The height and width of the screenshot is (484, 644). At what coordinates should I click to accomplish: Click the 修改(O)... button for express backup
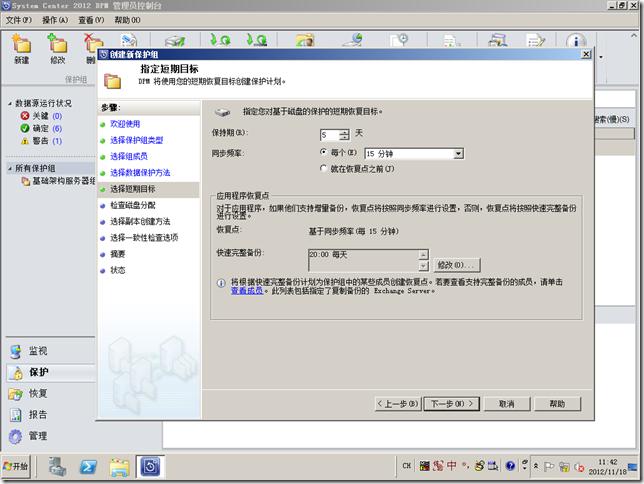coord(457,265)
